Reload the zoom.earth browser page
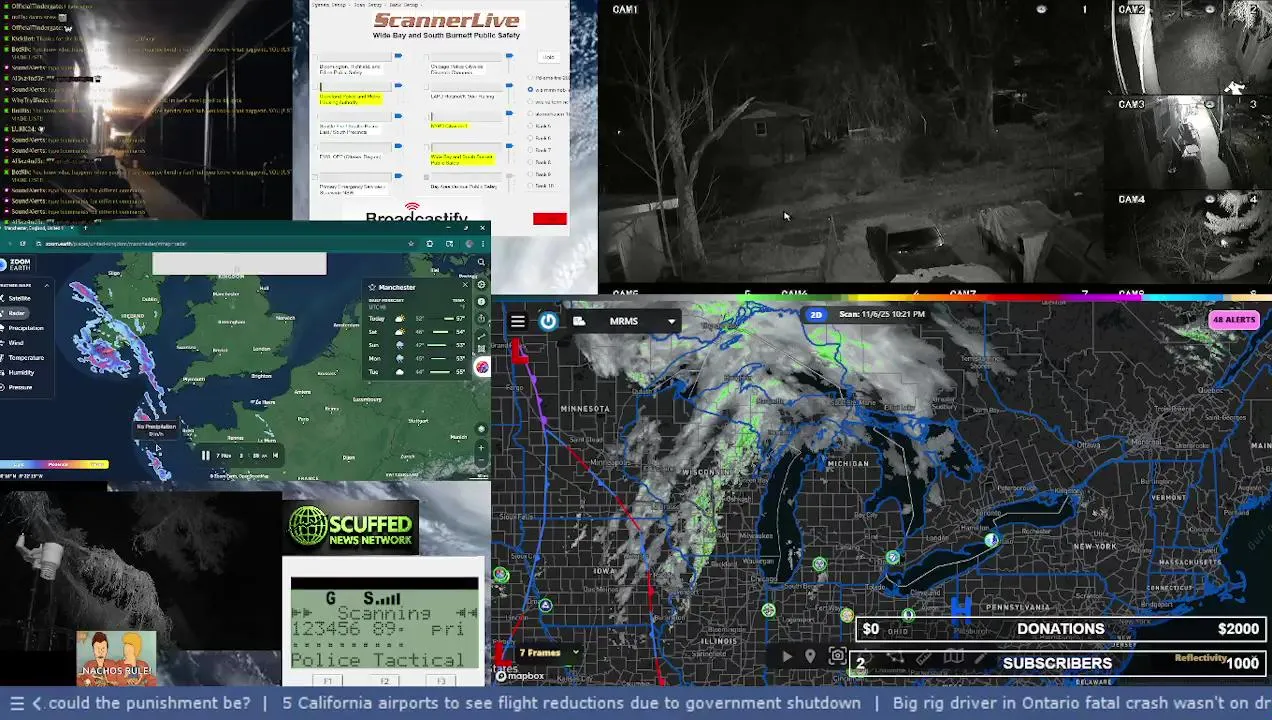Viewport: 1272px width, 720px height. click(23, 244)
